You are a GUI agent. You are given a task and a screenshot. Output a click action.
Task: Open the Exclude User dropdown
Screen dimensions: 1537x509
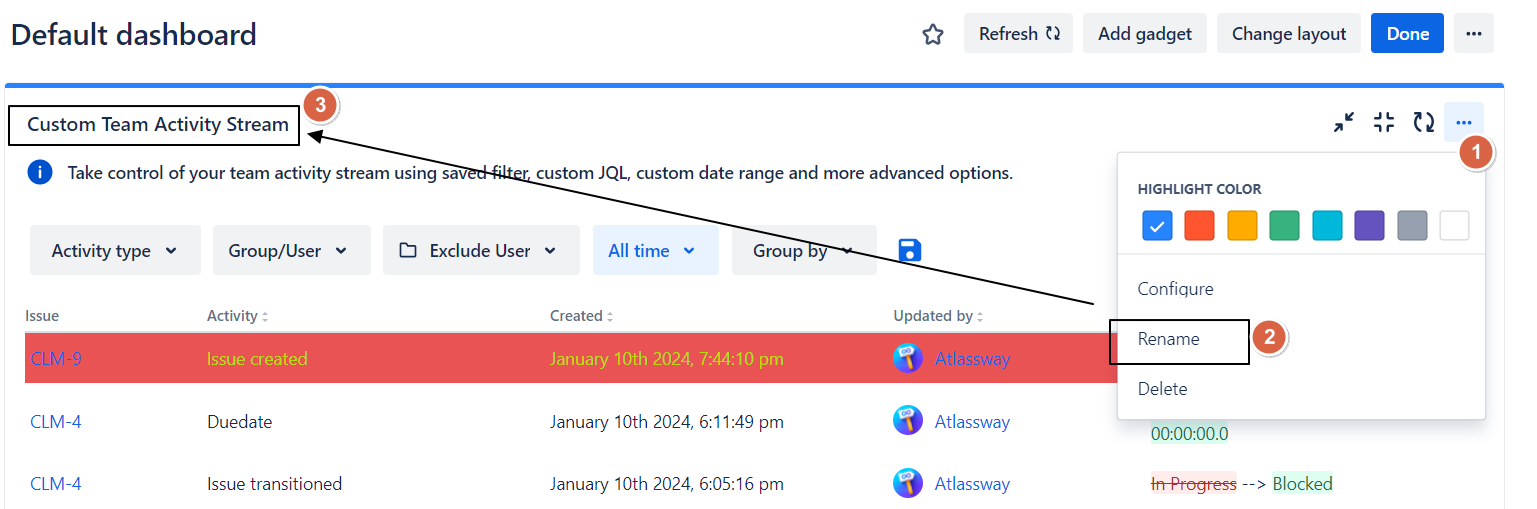pyautogui.click(x=481, y=251)
